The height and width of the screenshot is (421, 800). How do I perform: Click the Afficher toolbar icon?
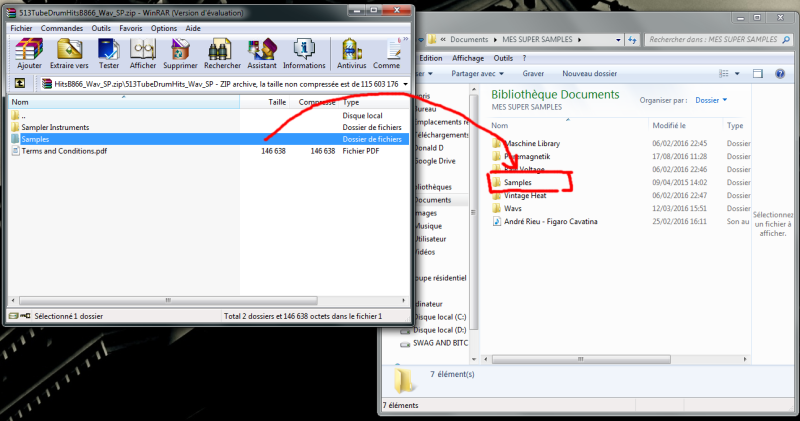click(143, 50)
